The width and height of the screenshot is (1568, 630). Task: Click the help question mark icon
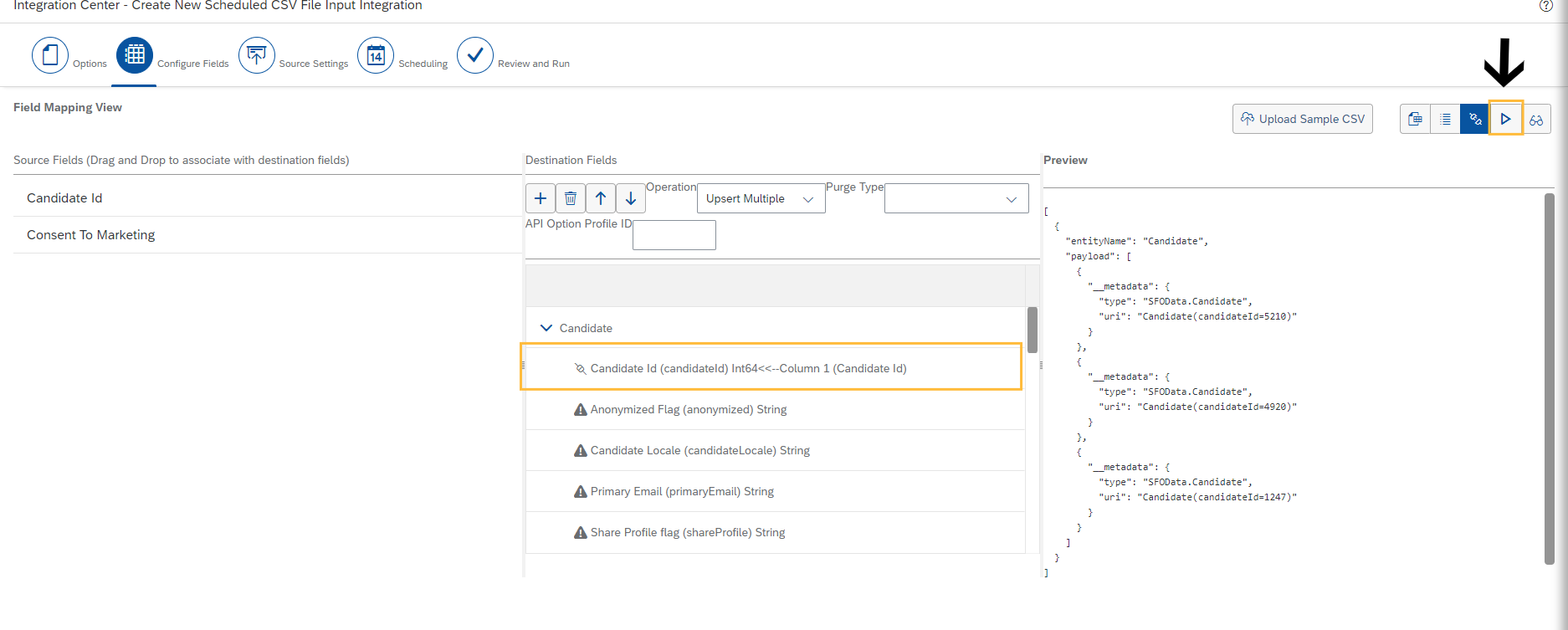[x=1546, y=6]
